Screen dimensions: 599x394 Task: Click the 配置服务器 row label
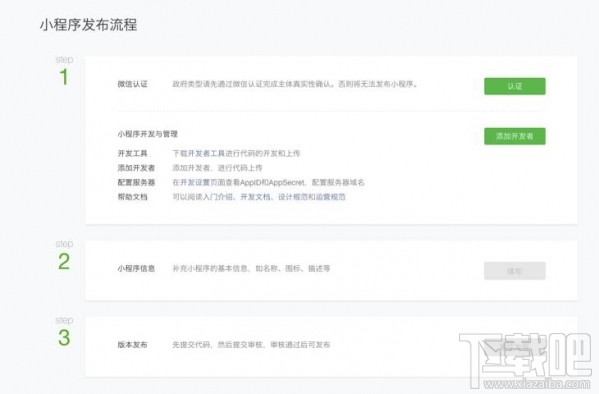[136, 182]
